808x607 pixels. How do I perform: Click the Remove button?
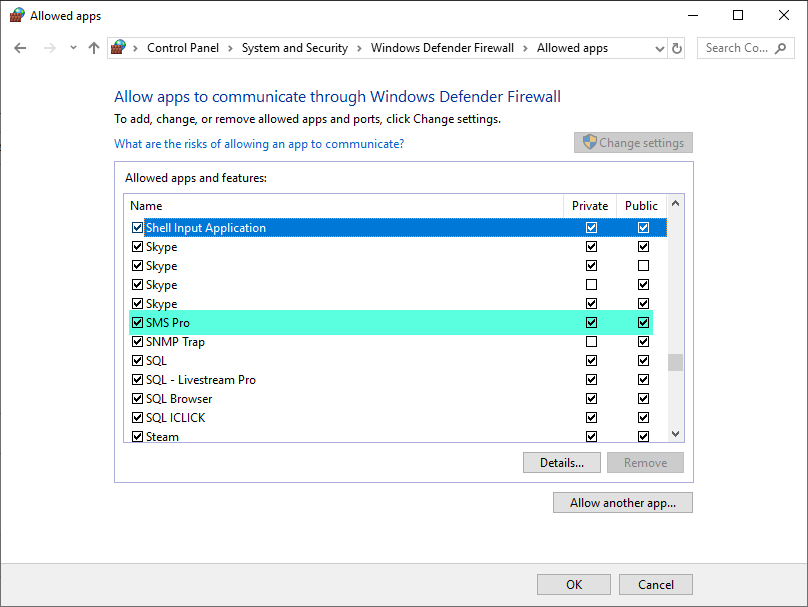click(645, 463)
